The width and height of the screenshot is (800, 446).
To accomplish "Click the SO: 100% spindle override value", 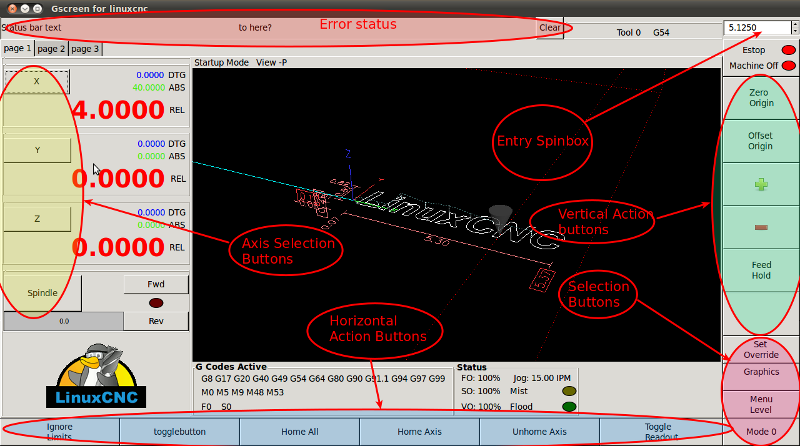I will click(x=480, y=391).
